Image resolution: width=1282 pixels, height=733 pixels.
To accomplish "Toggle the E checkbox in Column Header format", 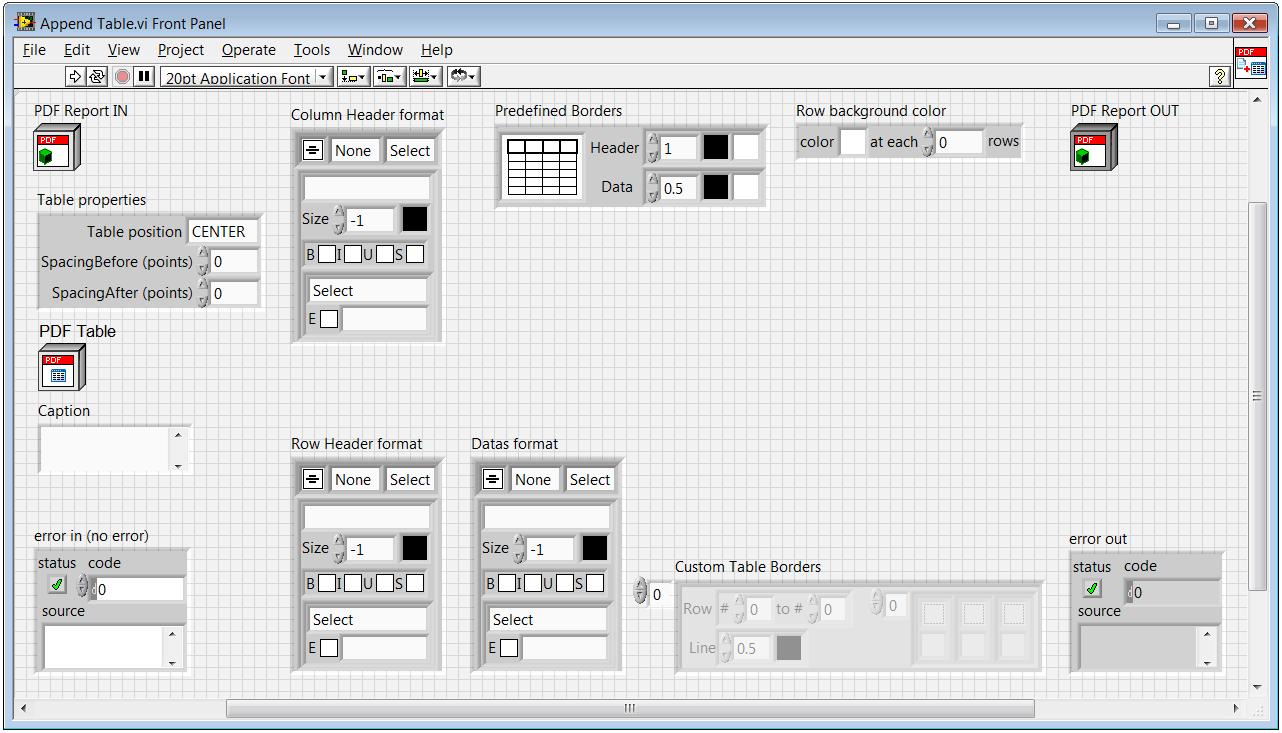I will click(x=329, y=319).
